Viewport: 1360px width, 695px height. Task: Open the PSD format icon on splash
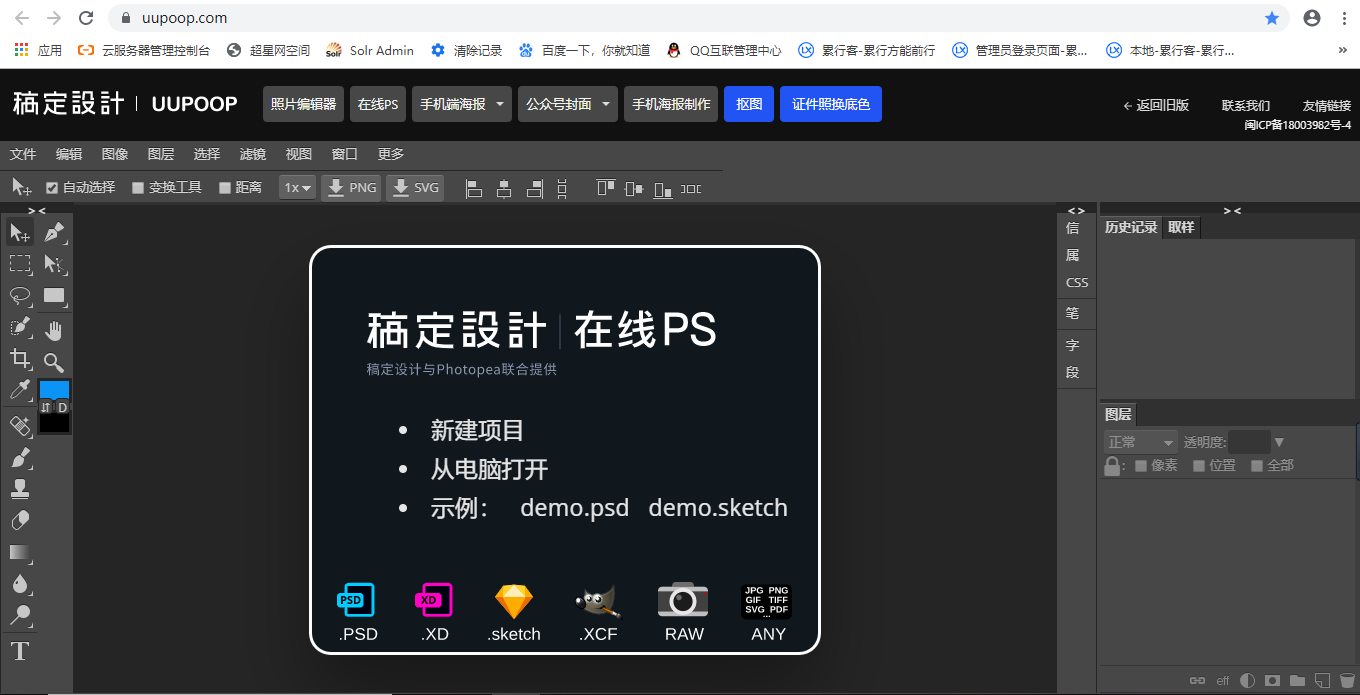[x=357, y=600]
